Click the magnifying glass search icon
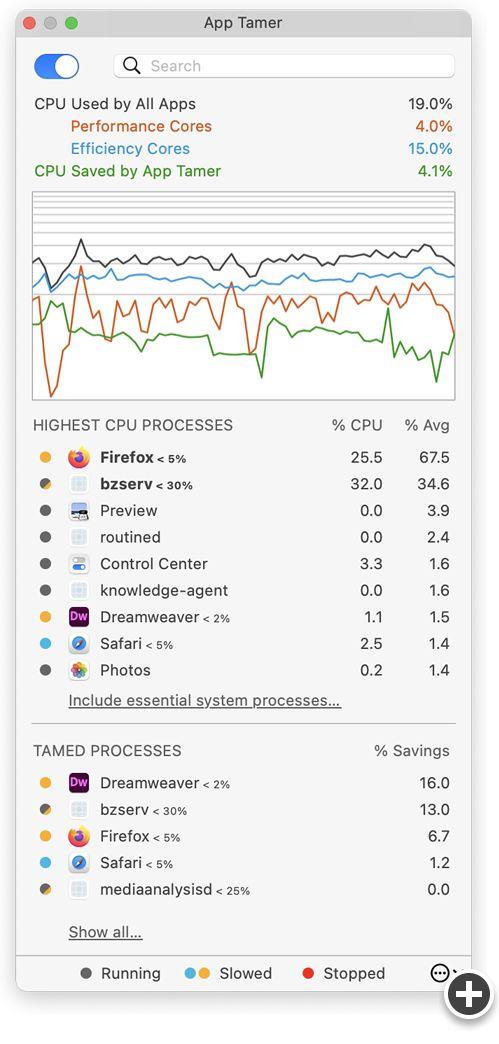Viewport: 499px width, 1044px height. [x=132, y=65]
